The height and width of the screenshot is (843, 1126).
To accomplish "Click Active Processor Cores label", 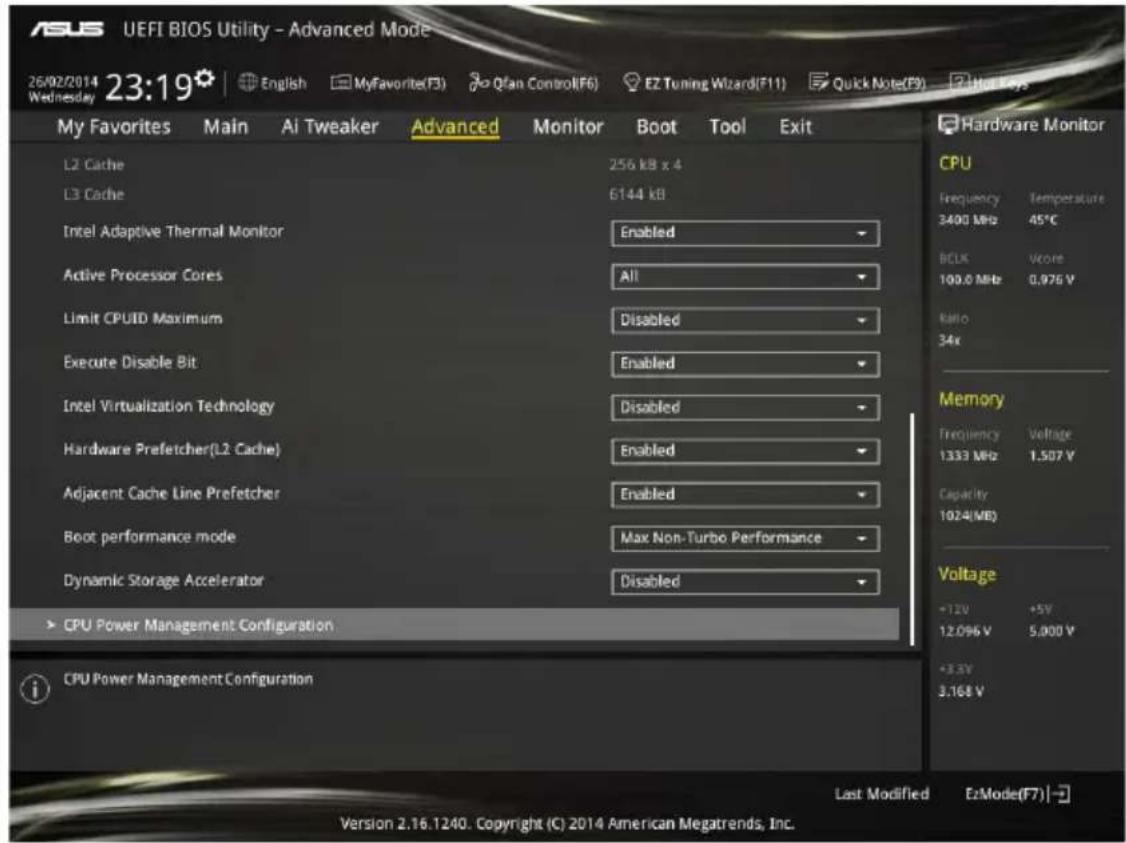I will (143, 276).
